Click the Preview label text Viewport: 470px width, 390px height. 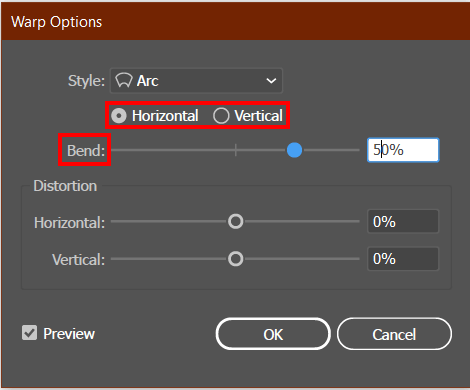click(x=69, y=334)
